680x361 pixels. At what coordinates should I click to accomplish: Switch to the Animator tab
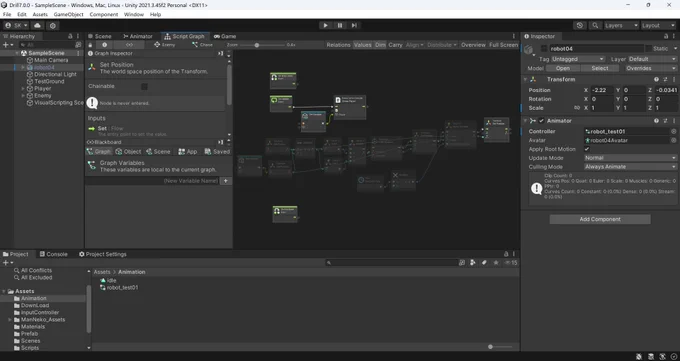click(x=138, y=36)
